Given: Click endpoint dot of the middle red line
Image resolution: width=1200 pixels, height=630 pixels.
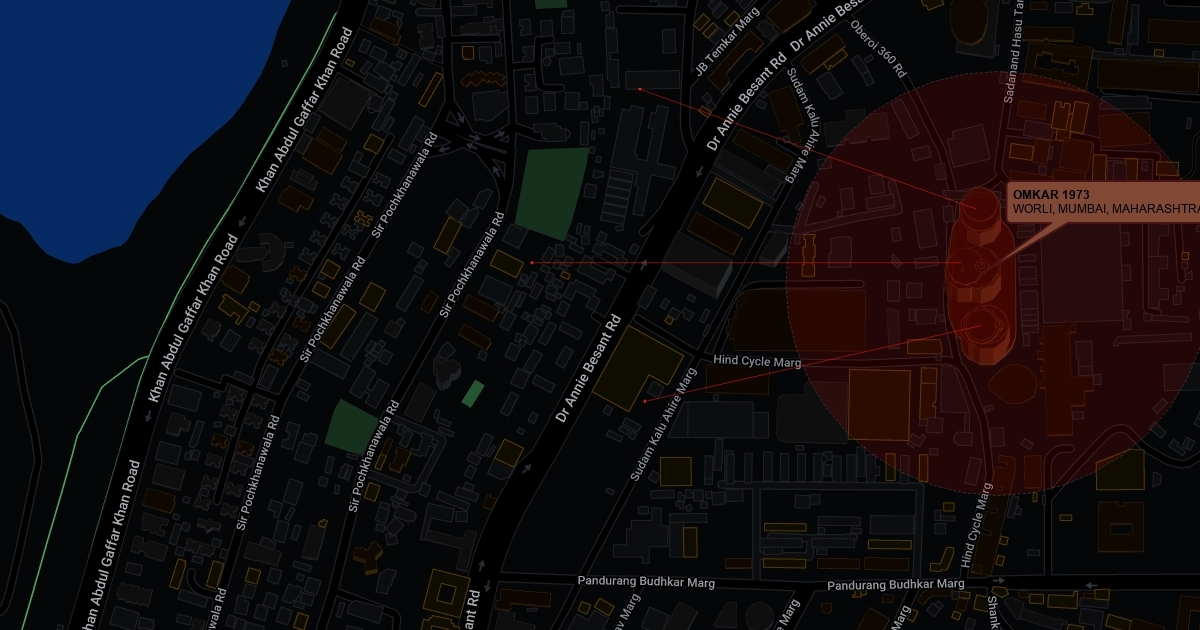Looking at the screenshot, I should (x=531, y=262).
